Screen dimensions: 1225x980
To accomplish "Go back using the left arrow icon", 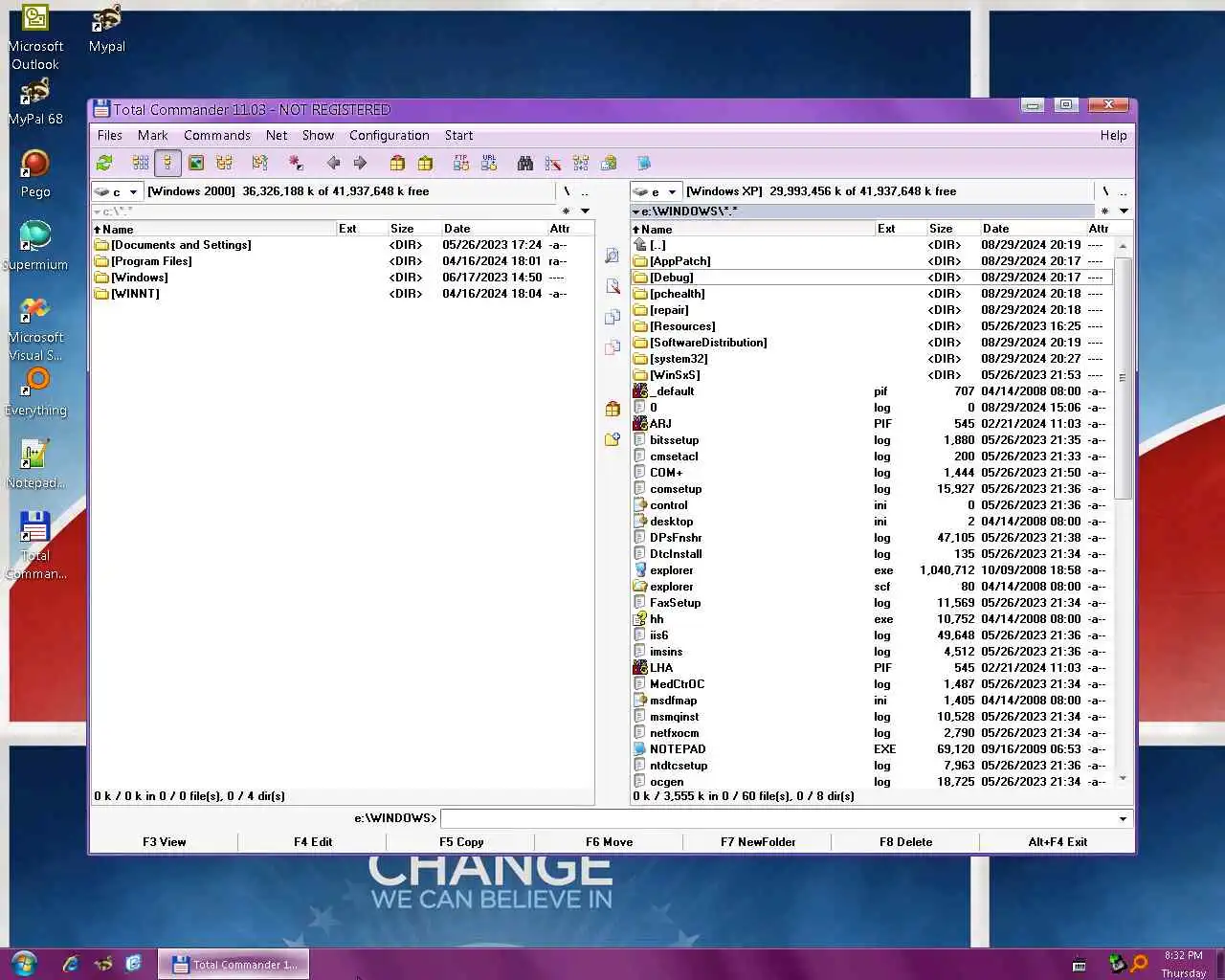I will pyautogui.click(x=333, y=163).
